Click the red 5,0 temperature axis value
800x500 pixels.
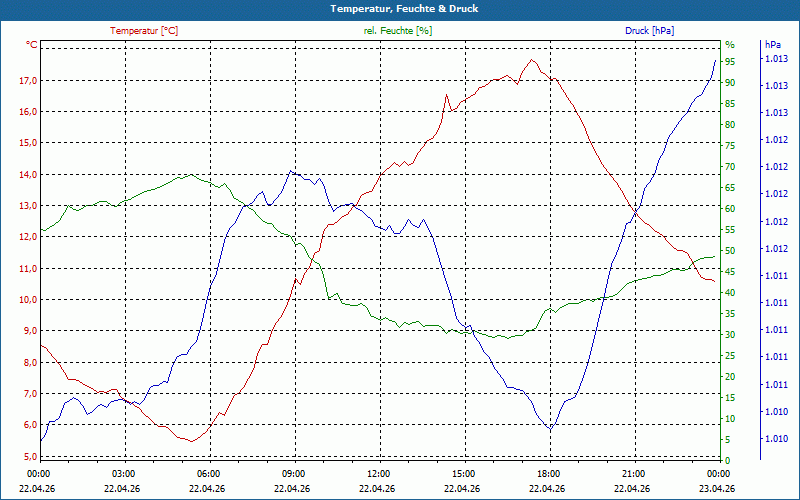point(30,457)
